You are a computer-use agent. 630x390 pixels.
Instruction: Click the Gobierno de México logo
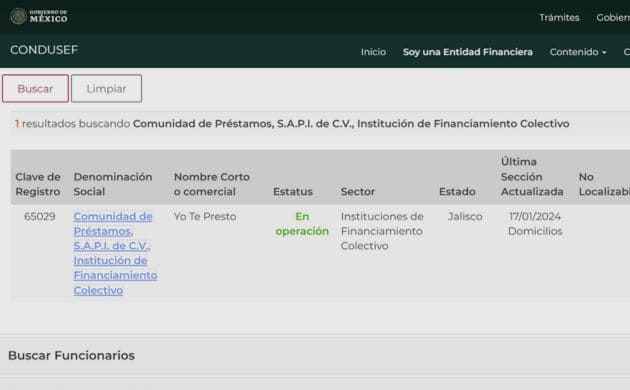tap(39, 16)
